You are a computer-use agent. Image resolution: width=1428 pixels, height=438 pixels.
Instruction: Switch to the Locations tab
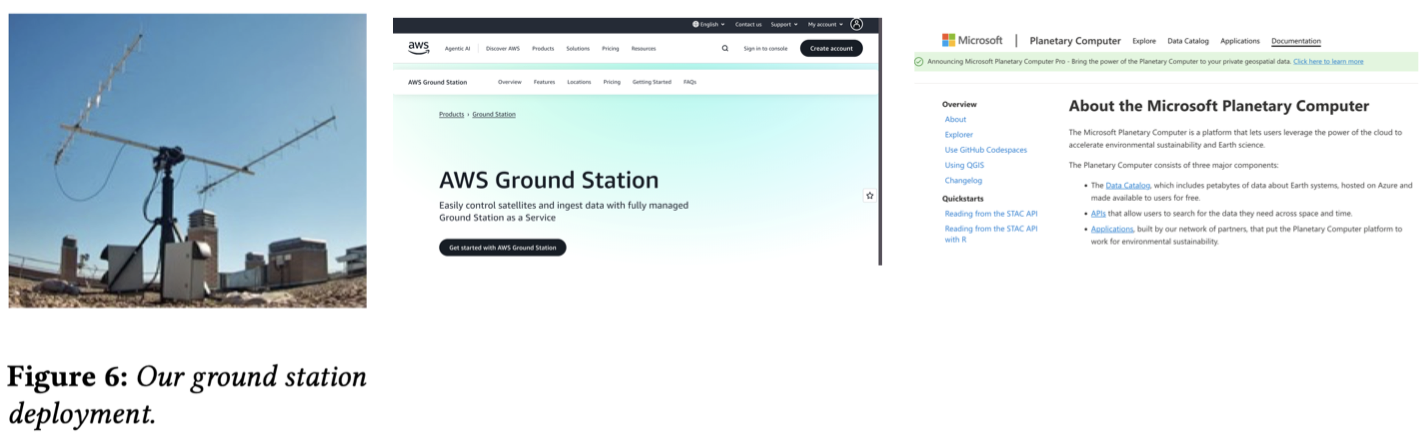pos(579,82)
